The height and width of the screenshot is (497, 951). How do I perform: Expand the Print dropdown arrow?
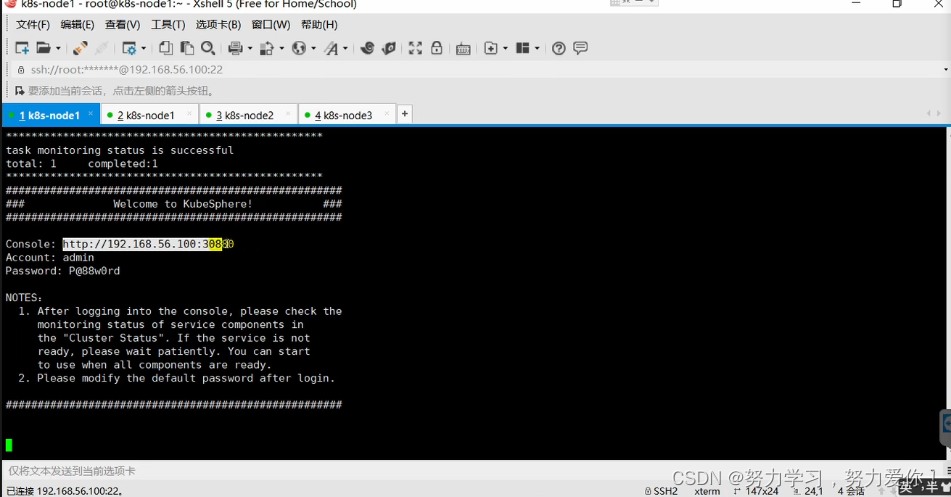pos(250,49)
